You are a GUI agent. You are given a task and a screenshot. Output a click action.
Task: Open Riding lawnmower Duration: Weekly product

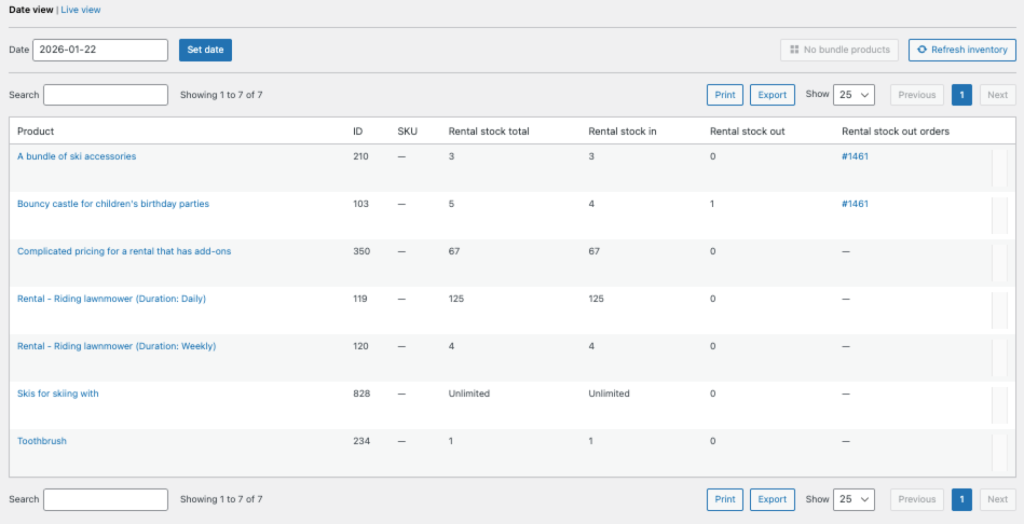click(x=116, y=346)
